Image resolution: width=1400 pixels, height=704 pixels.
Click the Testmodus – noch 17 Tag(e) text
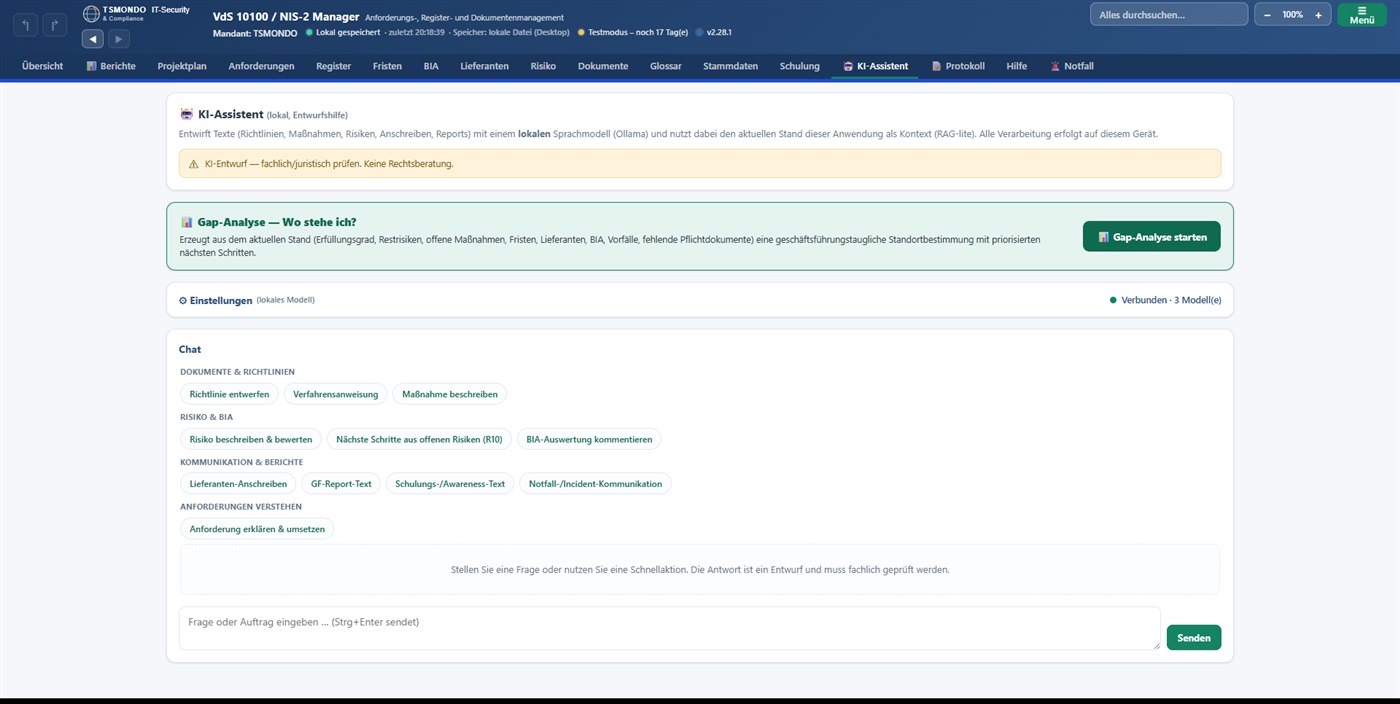click(x=638, y=33)
